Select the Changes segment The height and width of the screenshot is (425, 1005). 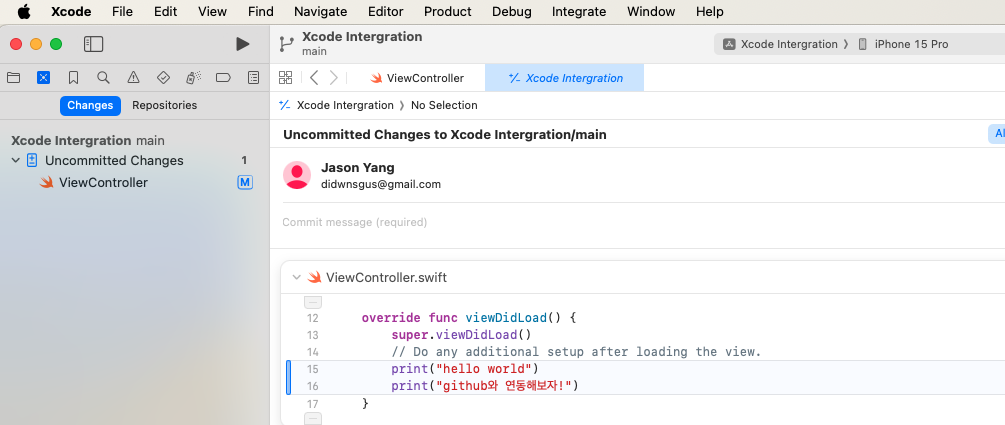click(90, 105)
